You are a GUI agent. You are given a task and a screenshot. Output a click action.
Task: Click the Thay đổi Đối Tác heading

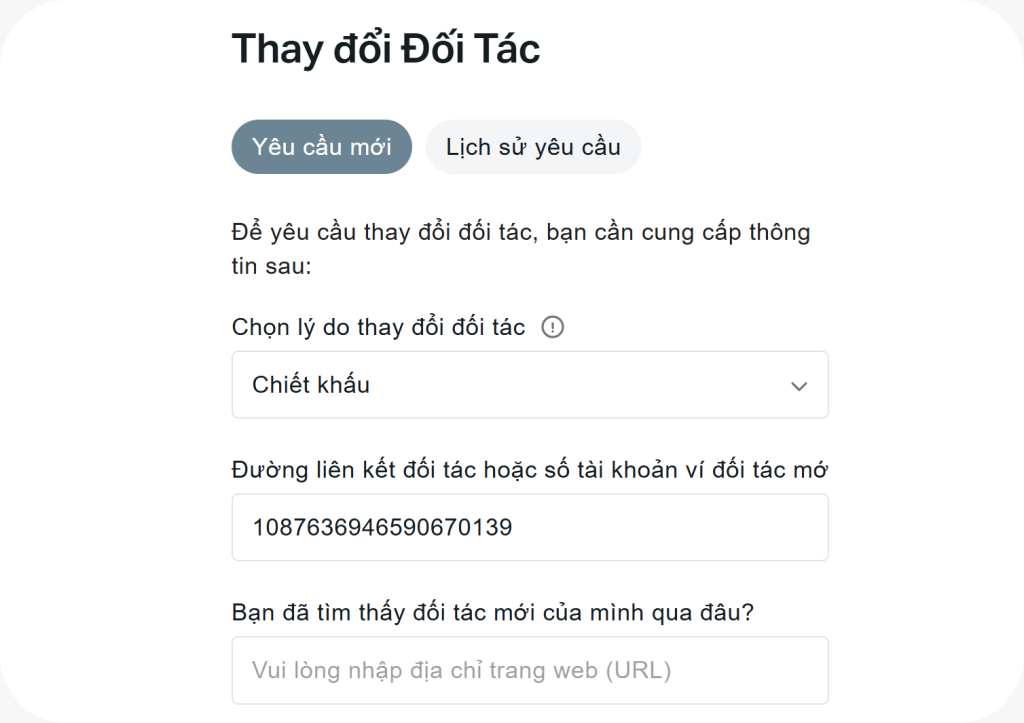click(x=386, y=48)
